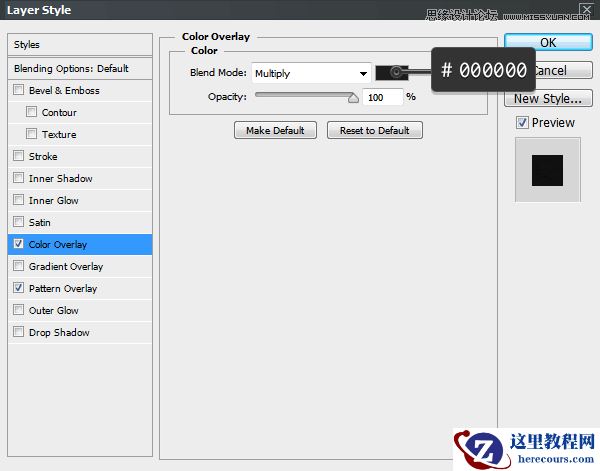The image size is (600, 471).
Task: Click the black style preview thumbnail
Action: click(547, 170)
